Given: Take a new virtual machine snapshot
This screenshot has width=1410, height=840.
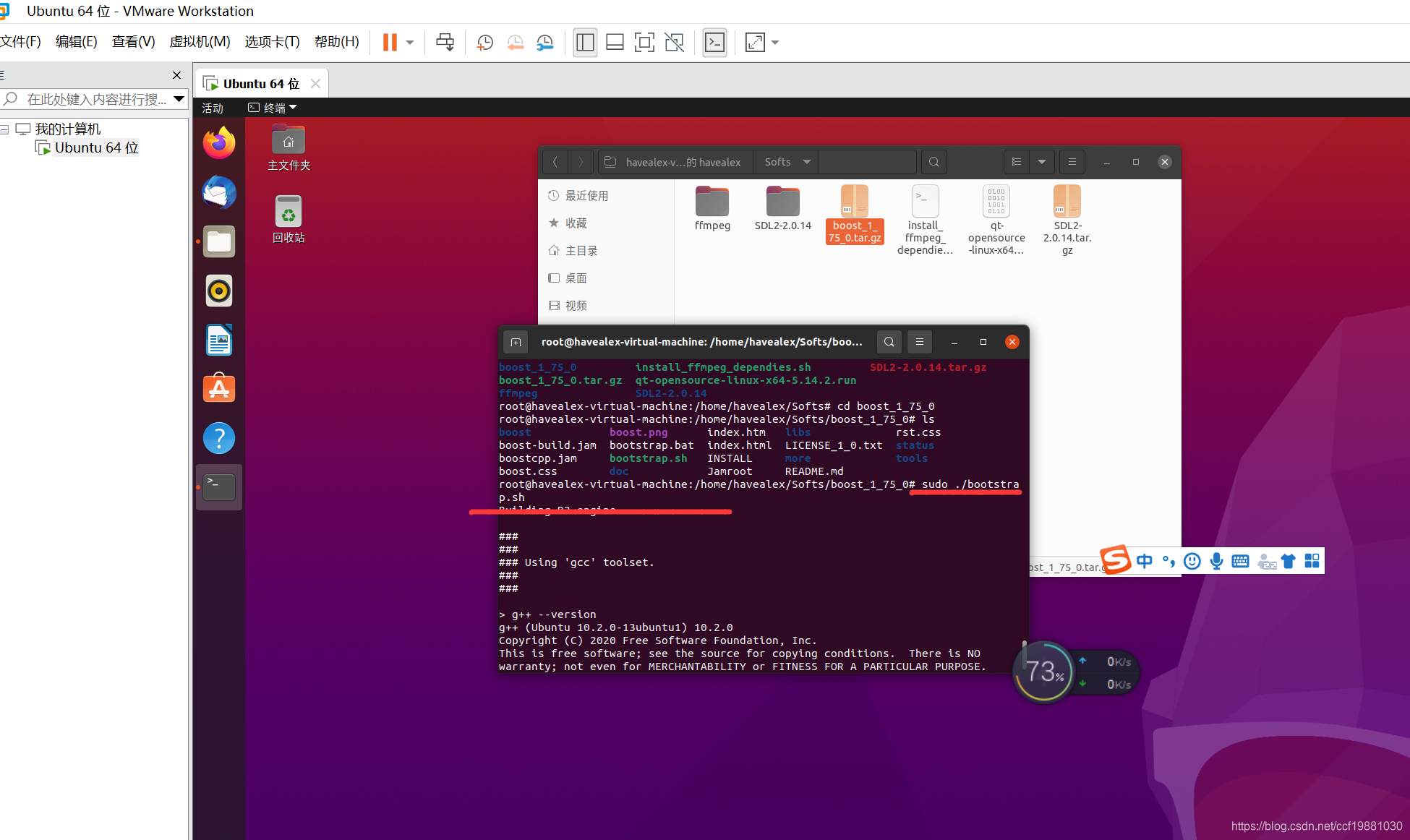Looking at the screenshot, I should pos(484,42).
